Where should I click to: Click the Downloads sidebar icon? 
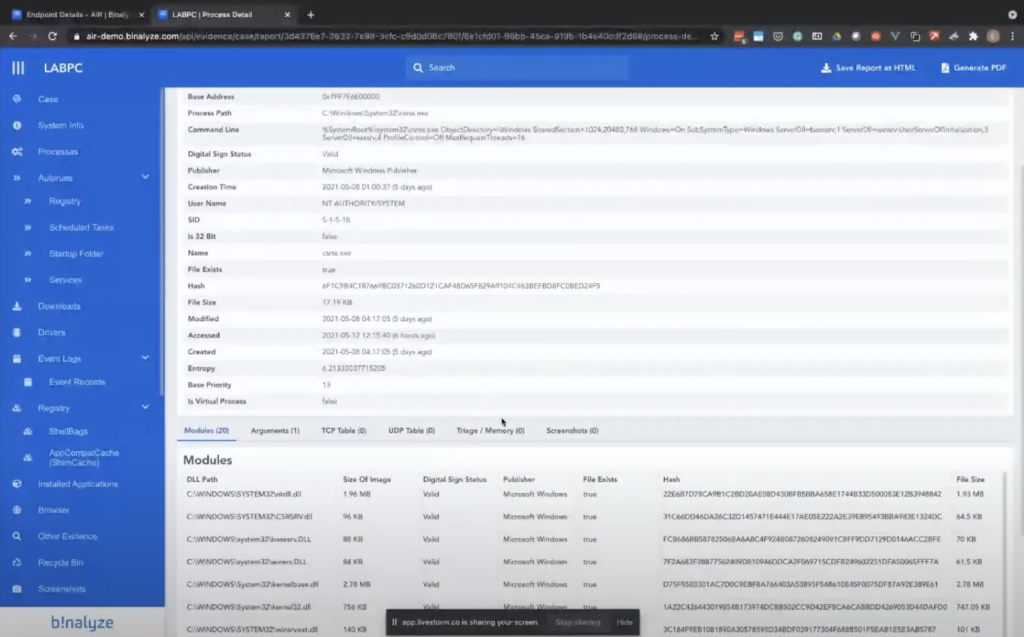click(17, 306)
